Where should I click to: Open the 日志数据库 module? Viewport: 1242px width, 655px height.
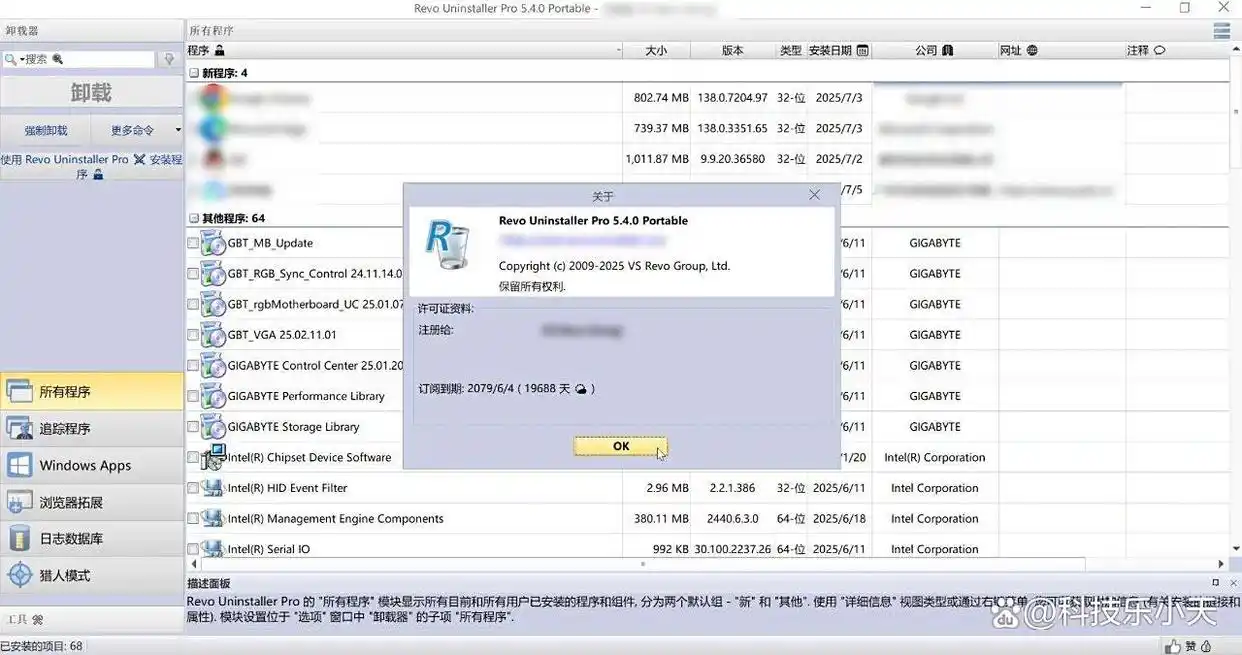[x=92, y=539]
